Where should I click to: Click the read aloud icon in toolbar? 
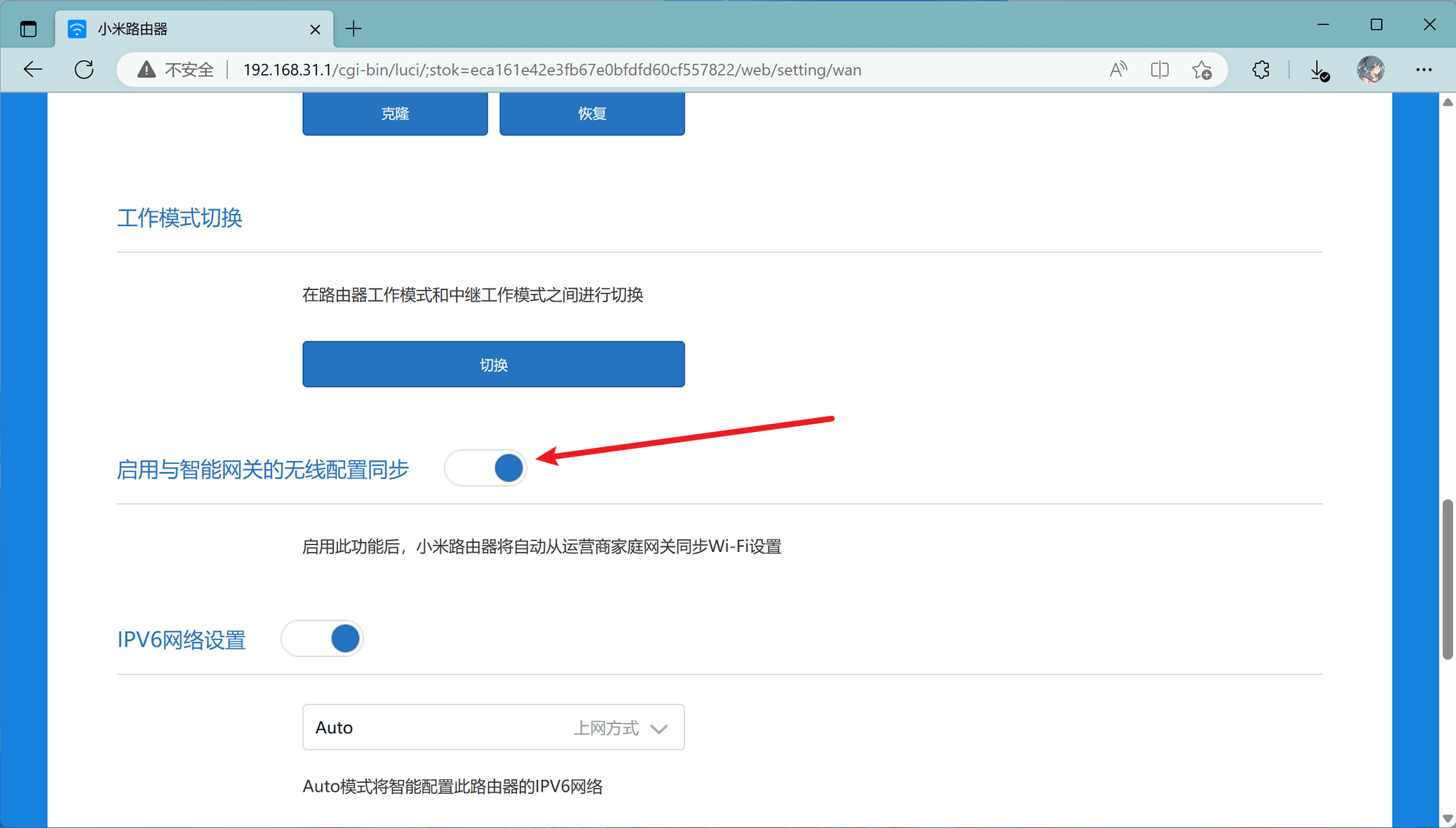pyautogui.click(x=1118, y=69)
